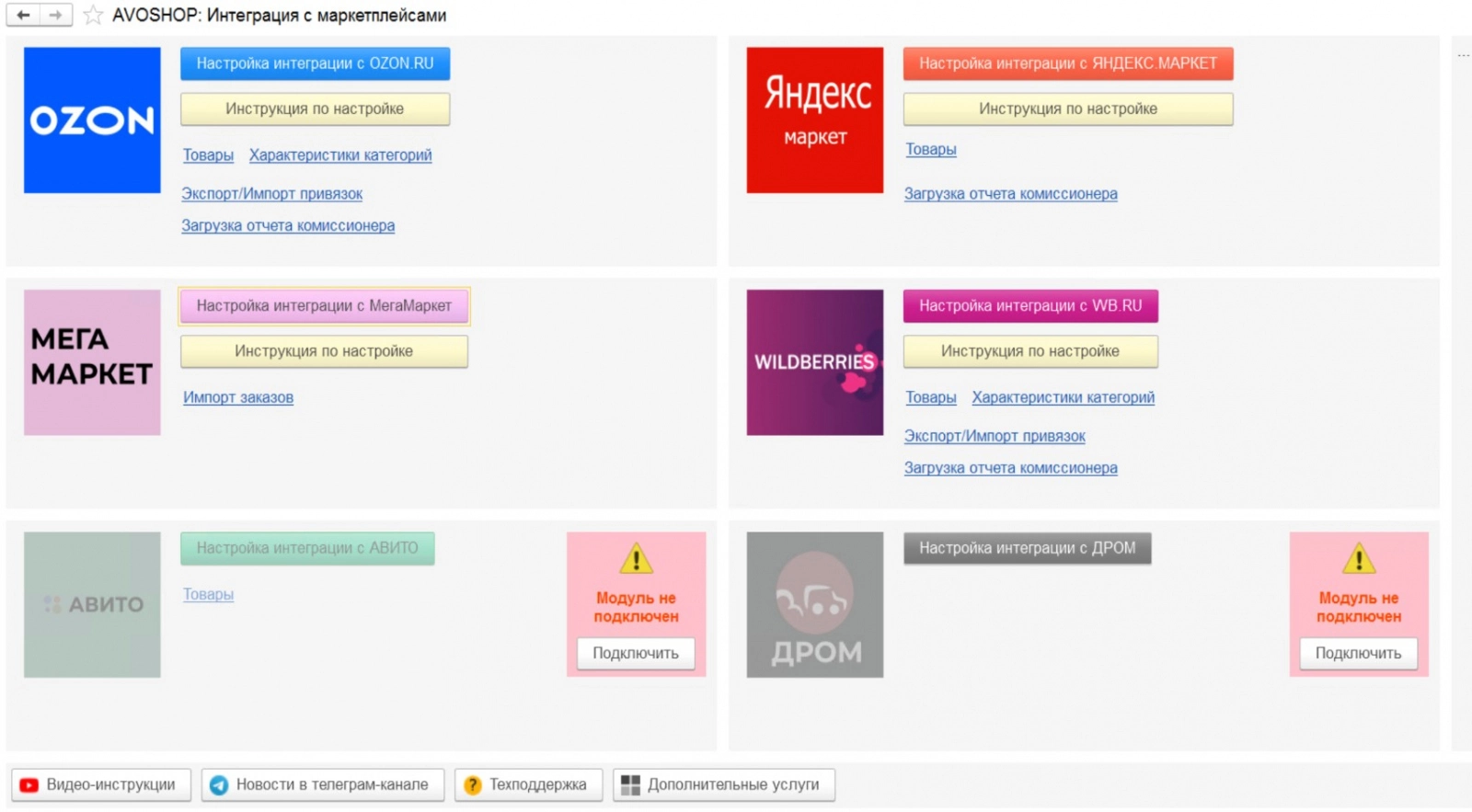Click the МЕГА МАРКЕТ logo tile

tap(92, 362)
